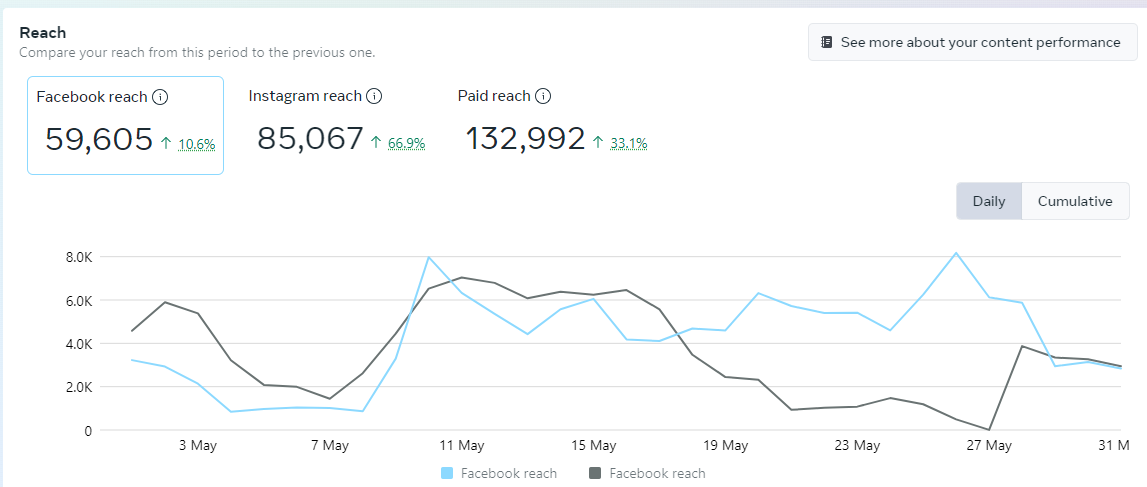Click the Paid reach info icon
1147x487 pixels.
543,96
